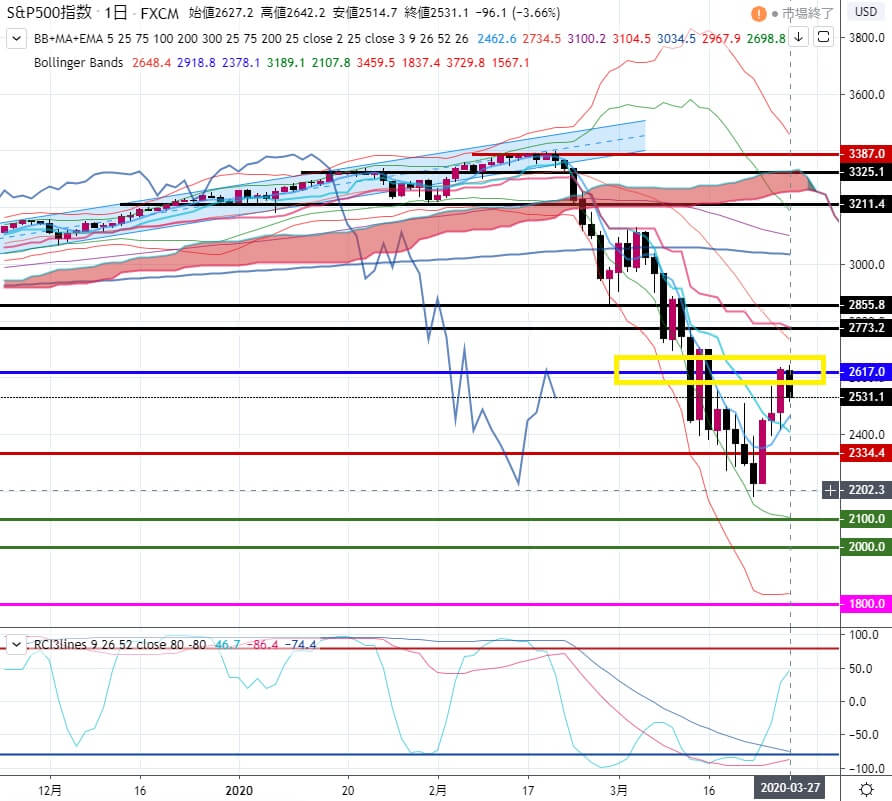Click the S&P500指数 symbol title
This screenshot has height=801, width=892.
pos(49,12)
